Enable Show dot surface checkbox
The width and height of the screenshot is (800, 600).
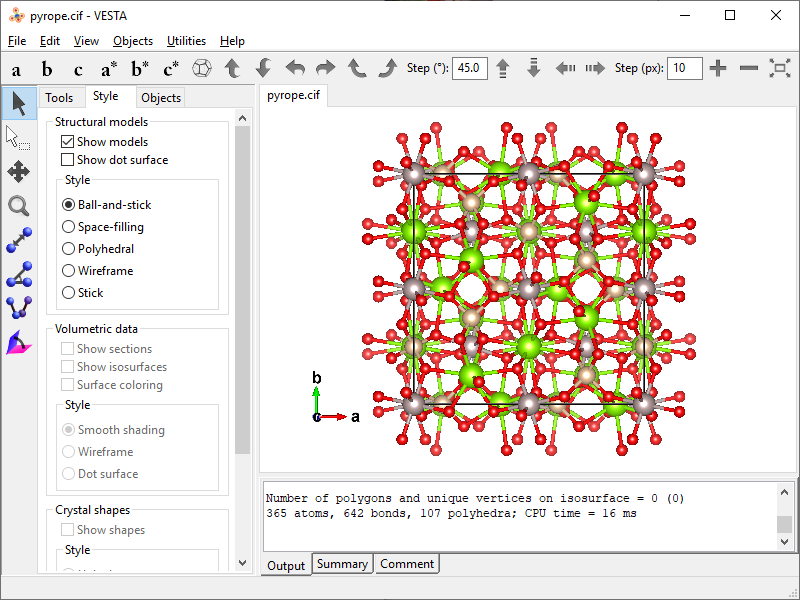(x=68, y=160)
